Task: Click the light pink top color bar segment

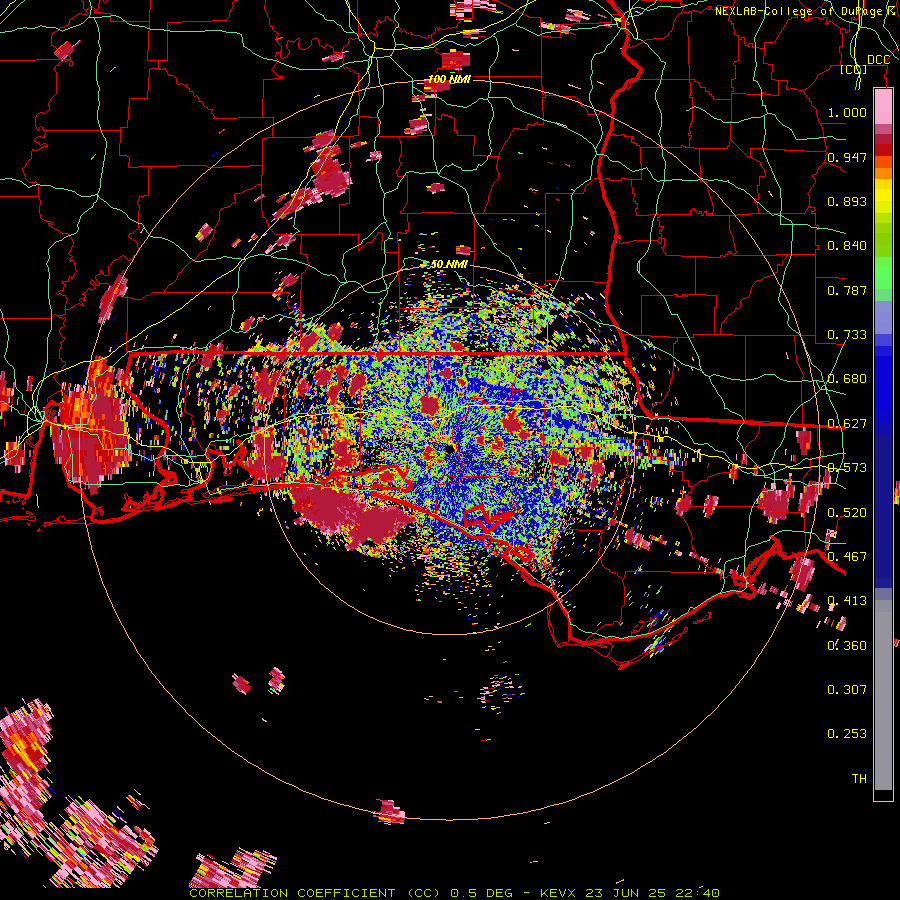Action: coord(883,107)
